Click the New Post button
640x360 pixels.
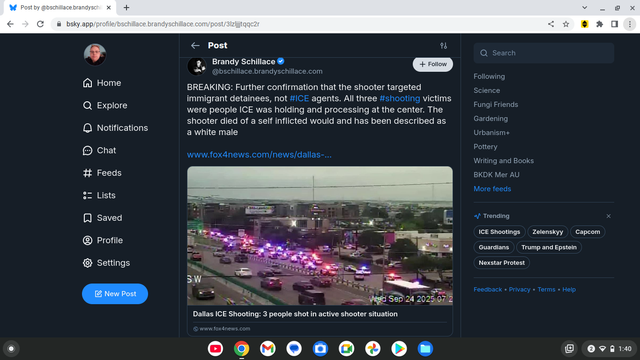(x=115, y=293)
